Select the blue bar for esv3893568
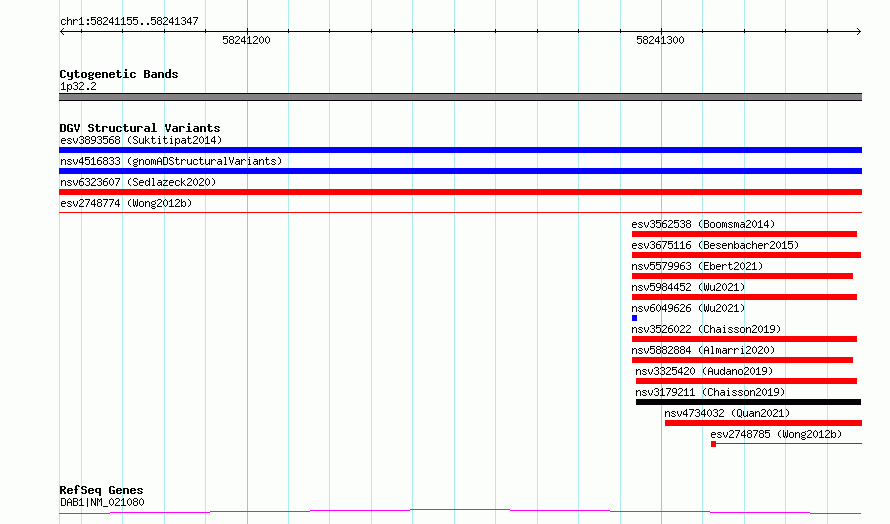This screenshot has height=524, width=890. [x=460, y=150]
